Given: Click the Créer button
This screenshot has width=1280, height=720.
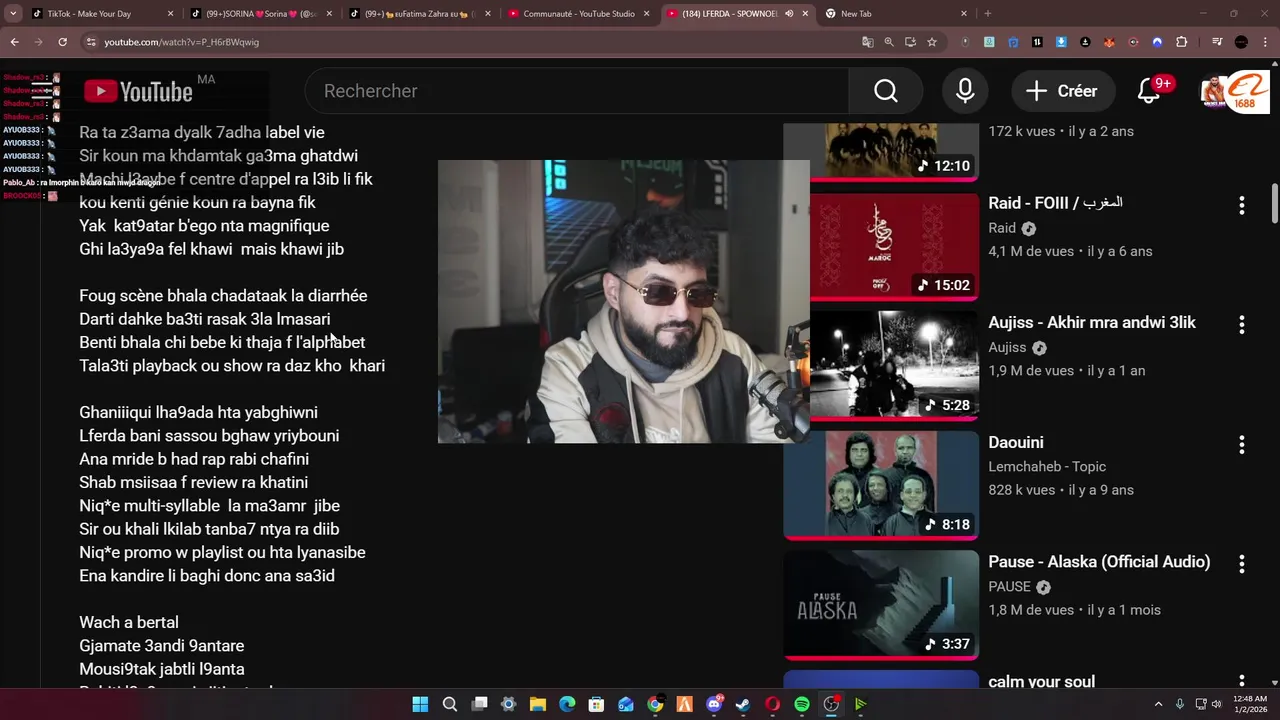Looking at the screenshot, I should (1062, 91).
